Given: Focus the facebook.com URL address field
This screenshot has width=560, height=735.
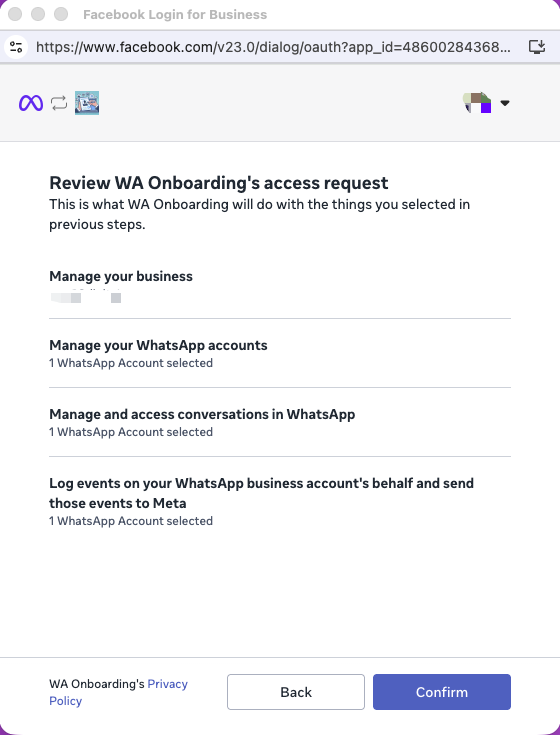Looking at the screenshot, I should click(x=273, y=47).
